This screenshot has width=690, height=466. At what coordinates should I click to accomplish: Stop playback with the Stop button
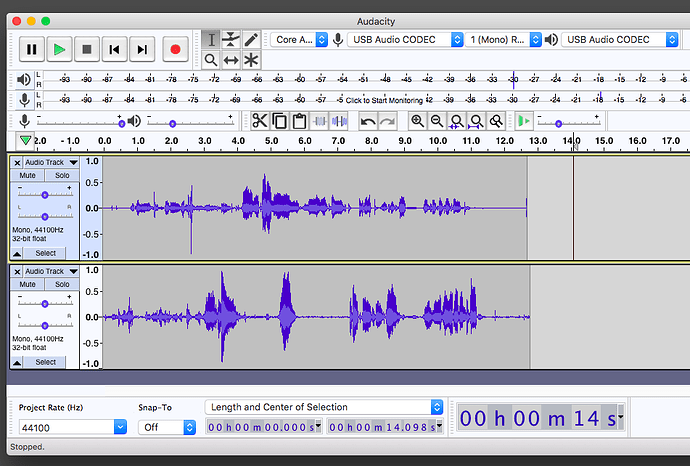(x=87, y=49)
